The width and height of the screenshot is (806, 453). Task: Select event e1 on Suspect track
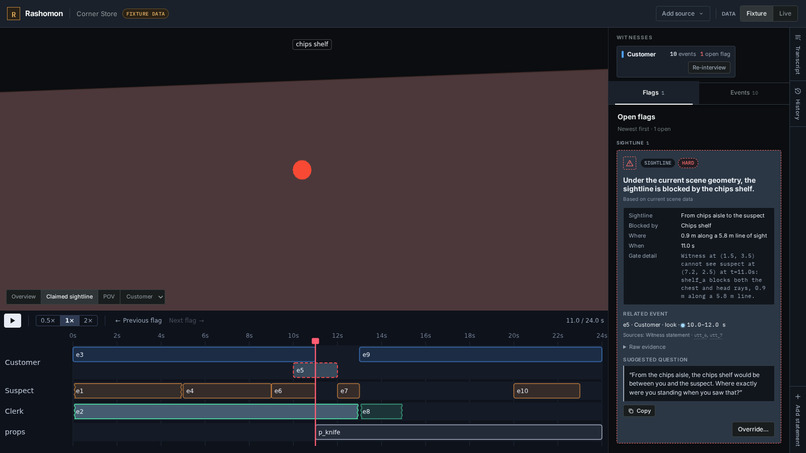click(x=127, y=391)
